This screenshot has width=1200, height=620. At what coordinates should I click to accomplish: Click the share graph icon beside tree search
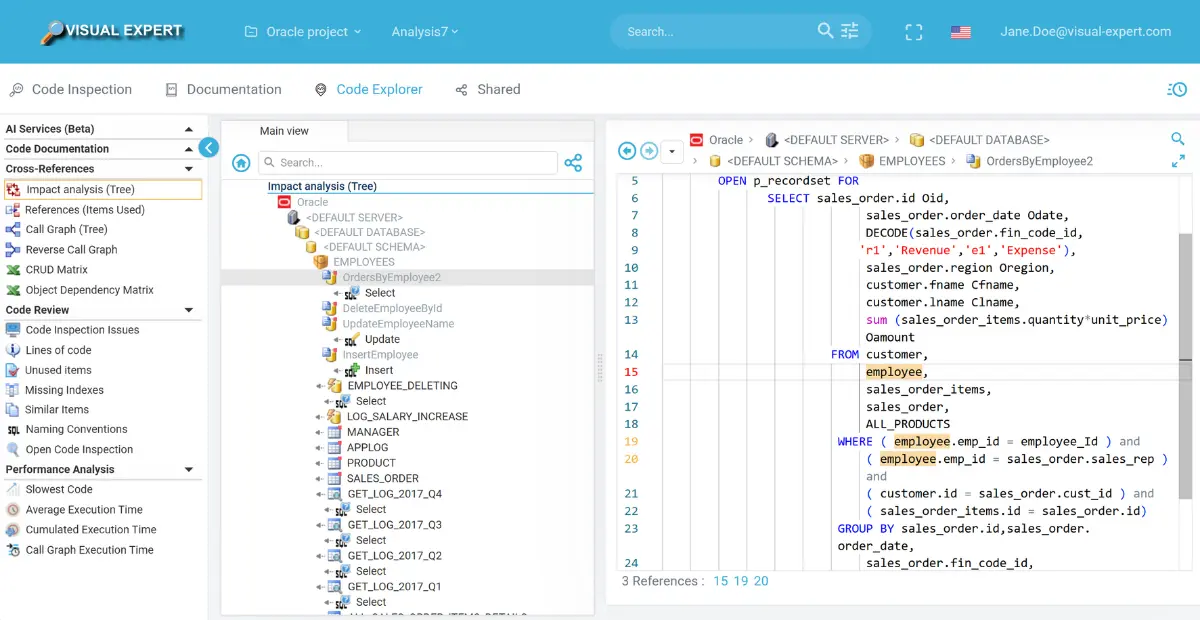(x=573, y=162)
